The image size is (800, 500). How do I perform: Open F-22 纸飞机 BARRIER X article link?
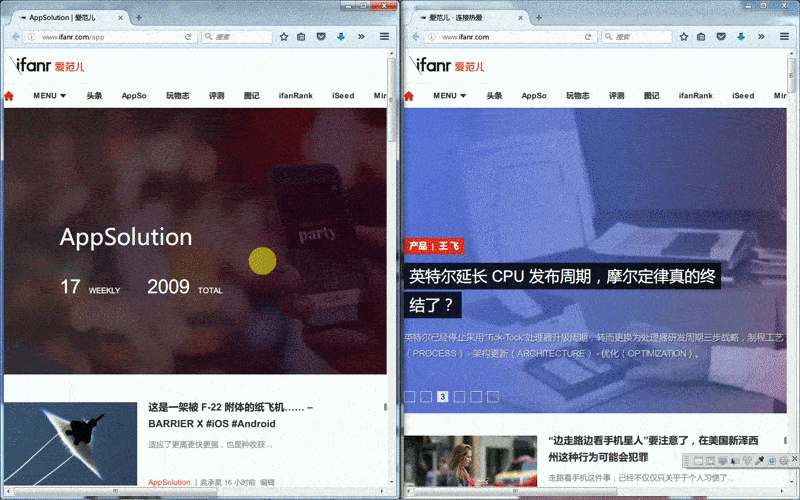pyautogui.click(x=230, y=415)
